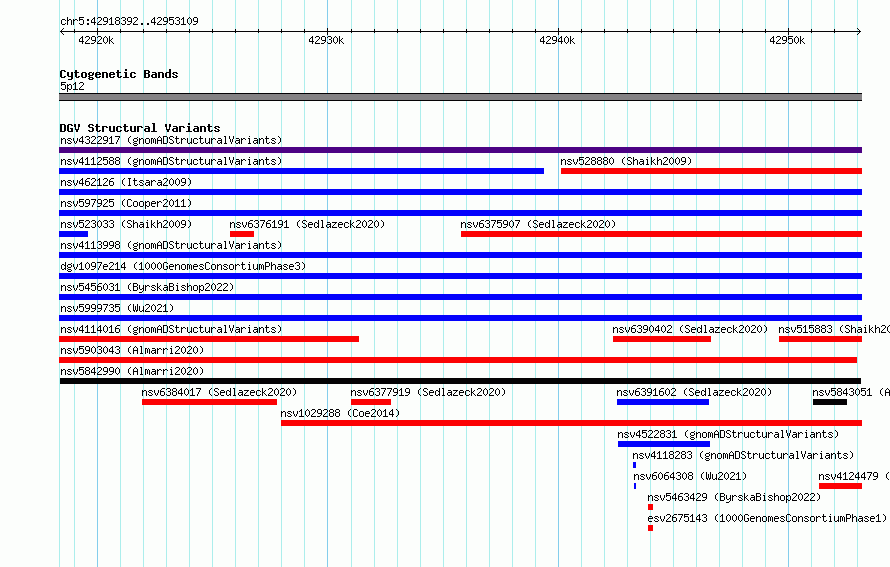Click the 42940k ruler position label
The image size is (890, 567).
(x=557, y=40)
